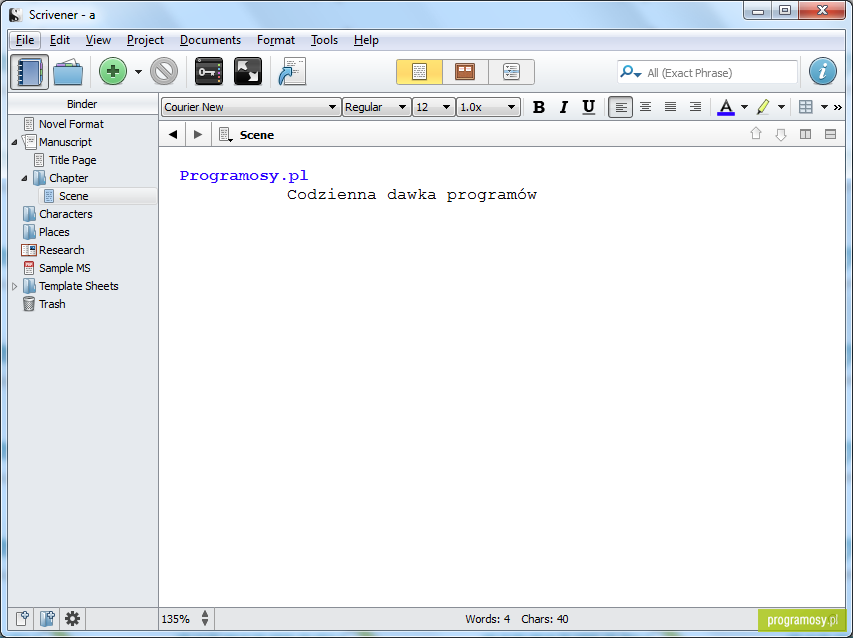Viewport: 853px width, 638px height.
Task: Open the text color dropdown arrow
Action: (x=744, y=107)
